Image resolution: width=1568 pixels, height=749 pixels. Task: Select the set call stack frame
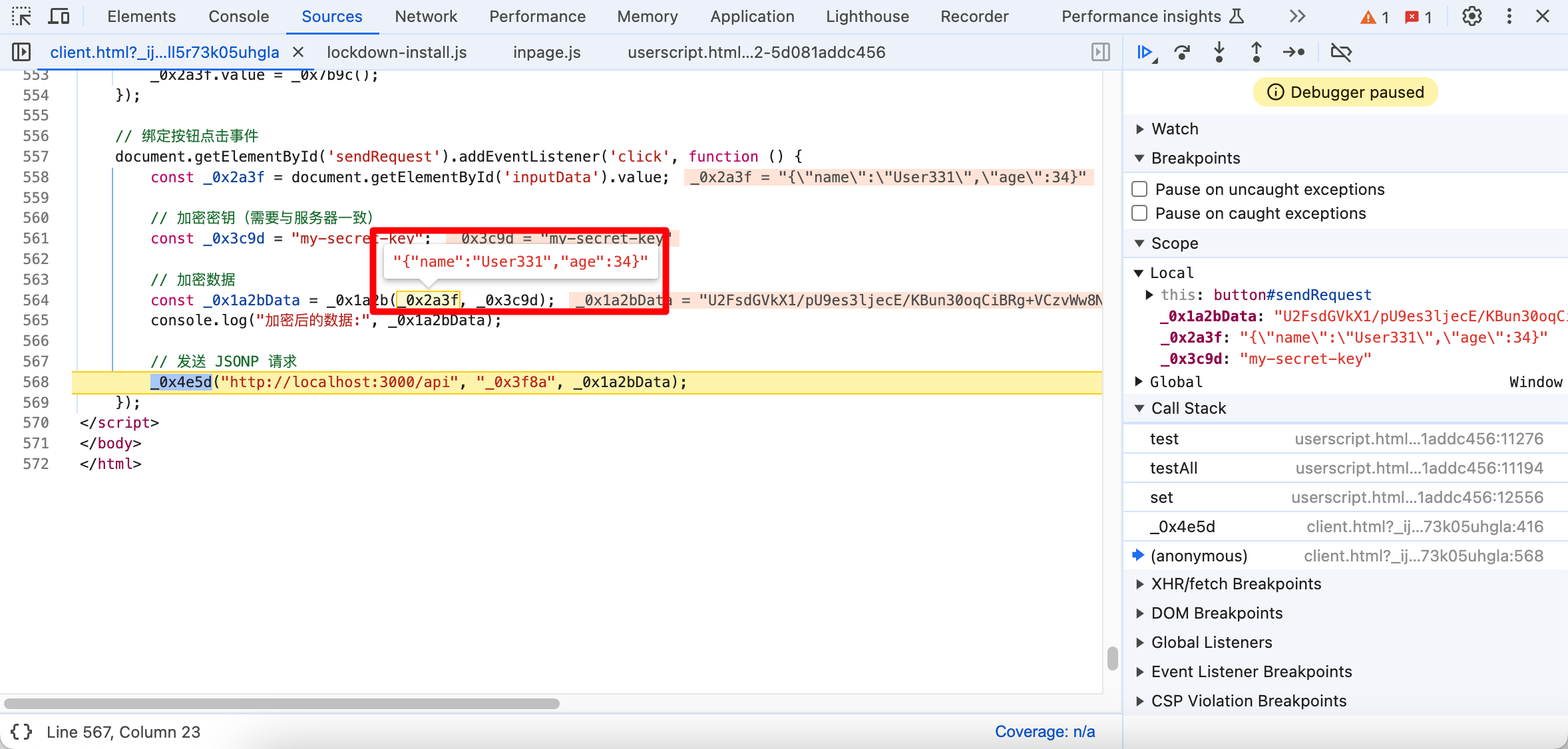click(x=1346, y=498)
